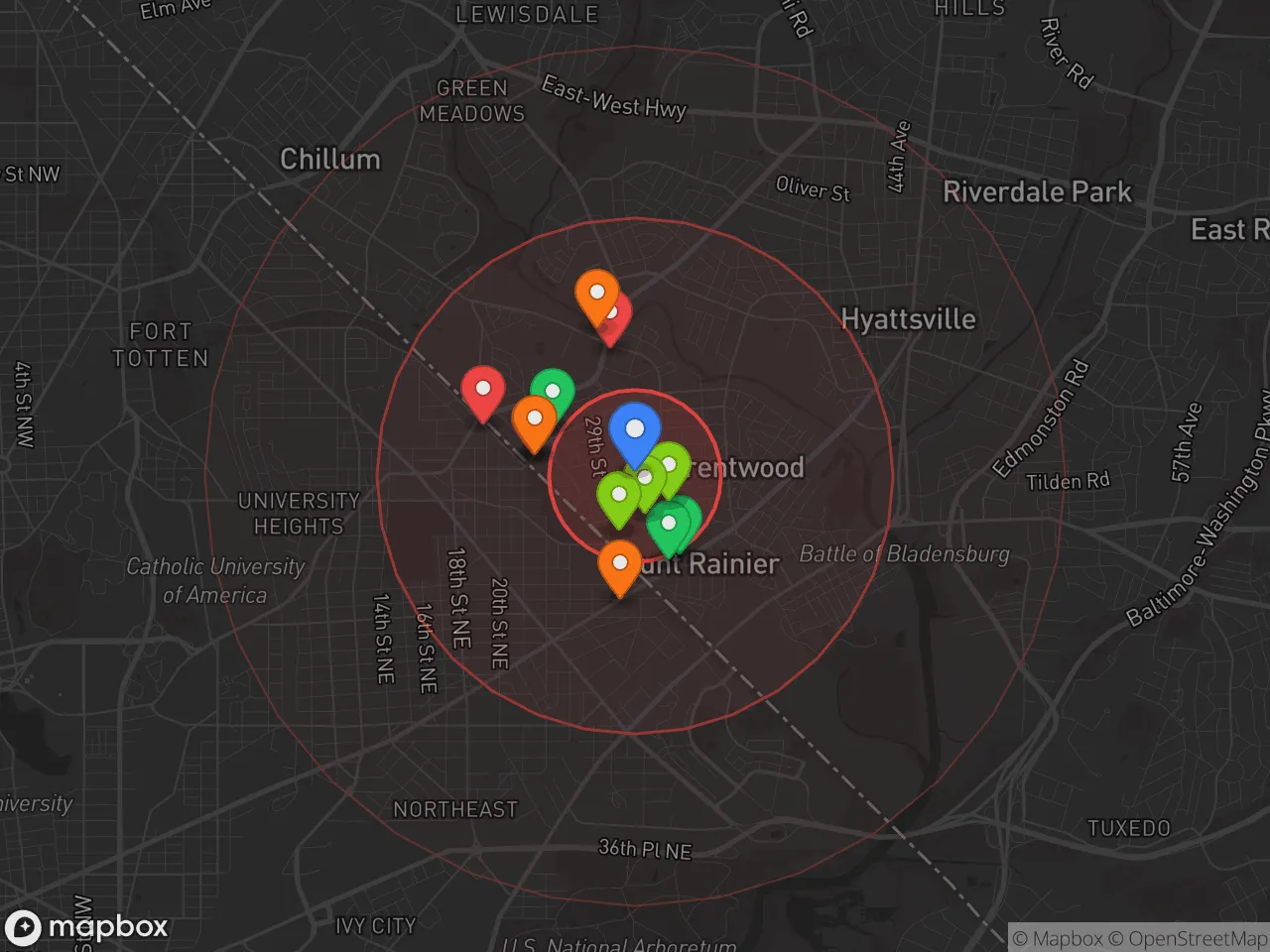Click the Chillum place label
The image size is (1270, 952).
point(330,160)
